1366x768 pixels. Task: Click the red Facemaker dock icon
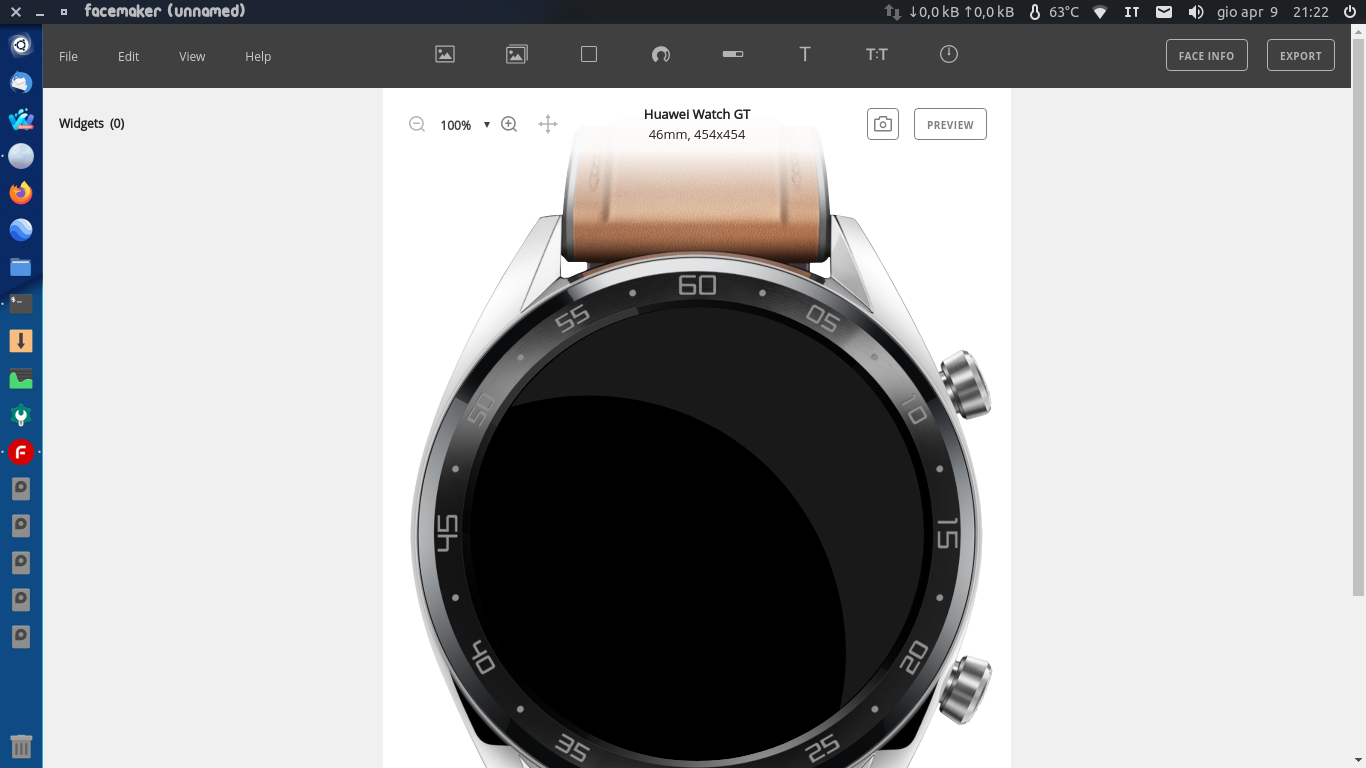(x=21, y=452)
